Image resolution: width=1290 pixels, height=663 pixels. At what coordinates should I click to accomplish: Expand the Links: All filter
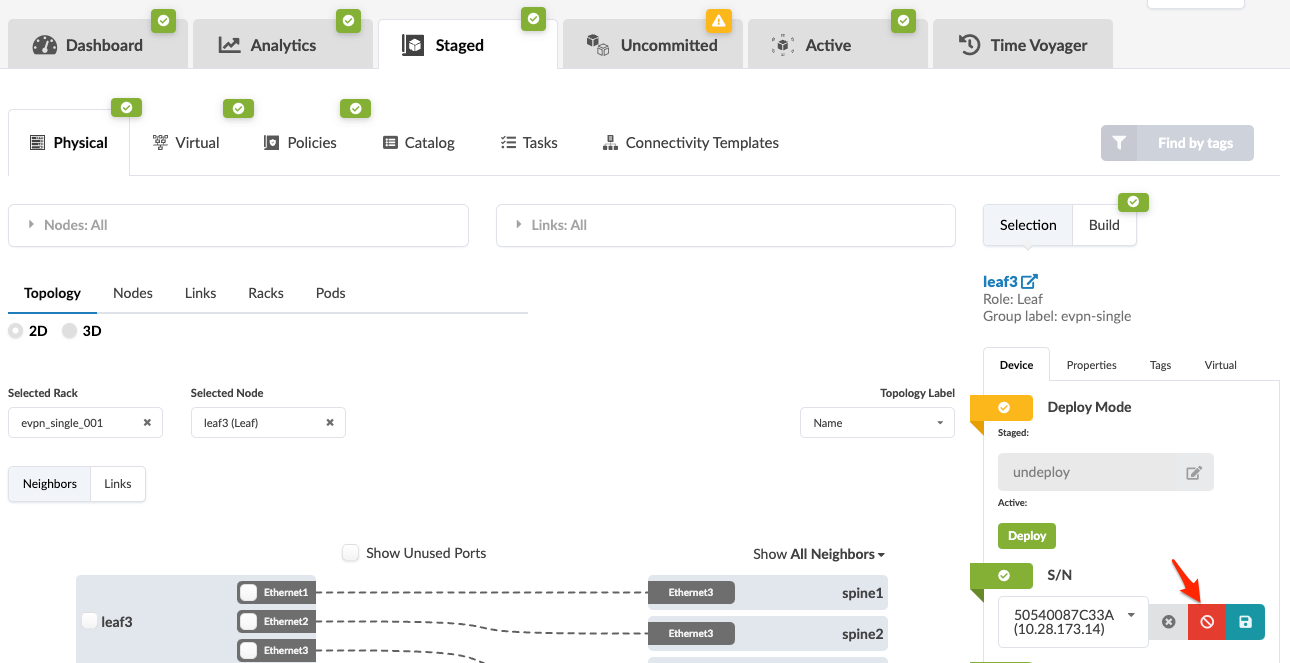726,226
